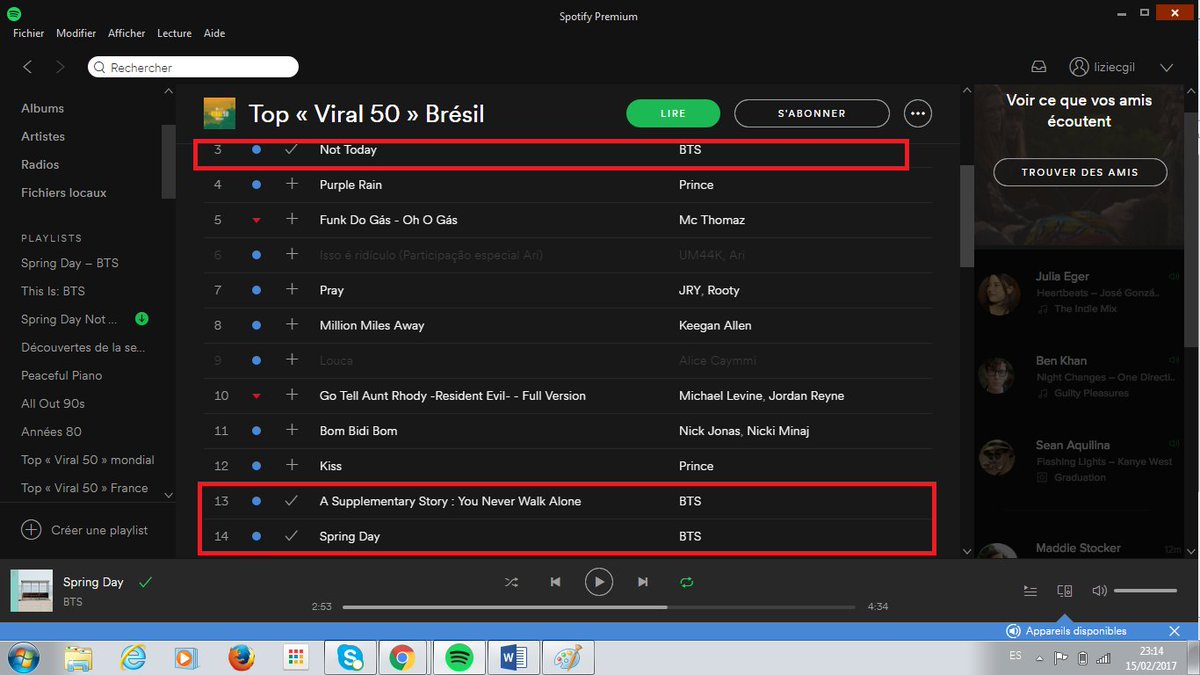
Task: Open Radios in the sidebar
Action: point(40,164)
